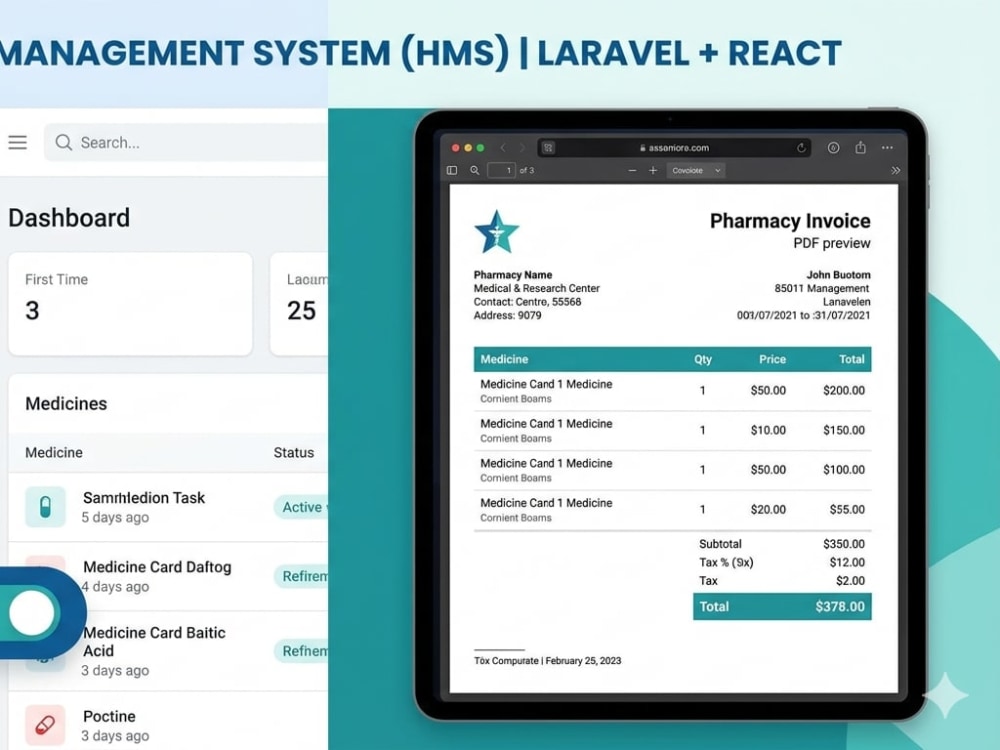The height and width of the screenshot is (750, 1000).
Task: Click the browser back arrow in the tablet
Action: [503, 147]
